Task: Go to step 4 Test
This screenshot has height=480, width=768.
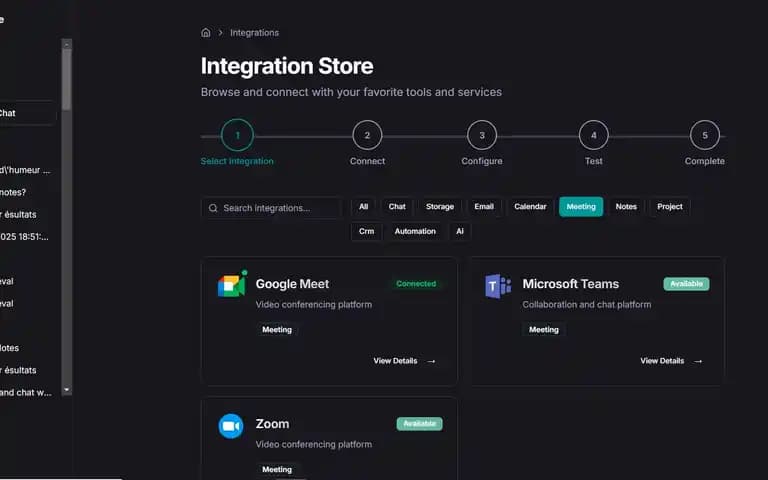Action: [x=594, y=135]
